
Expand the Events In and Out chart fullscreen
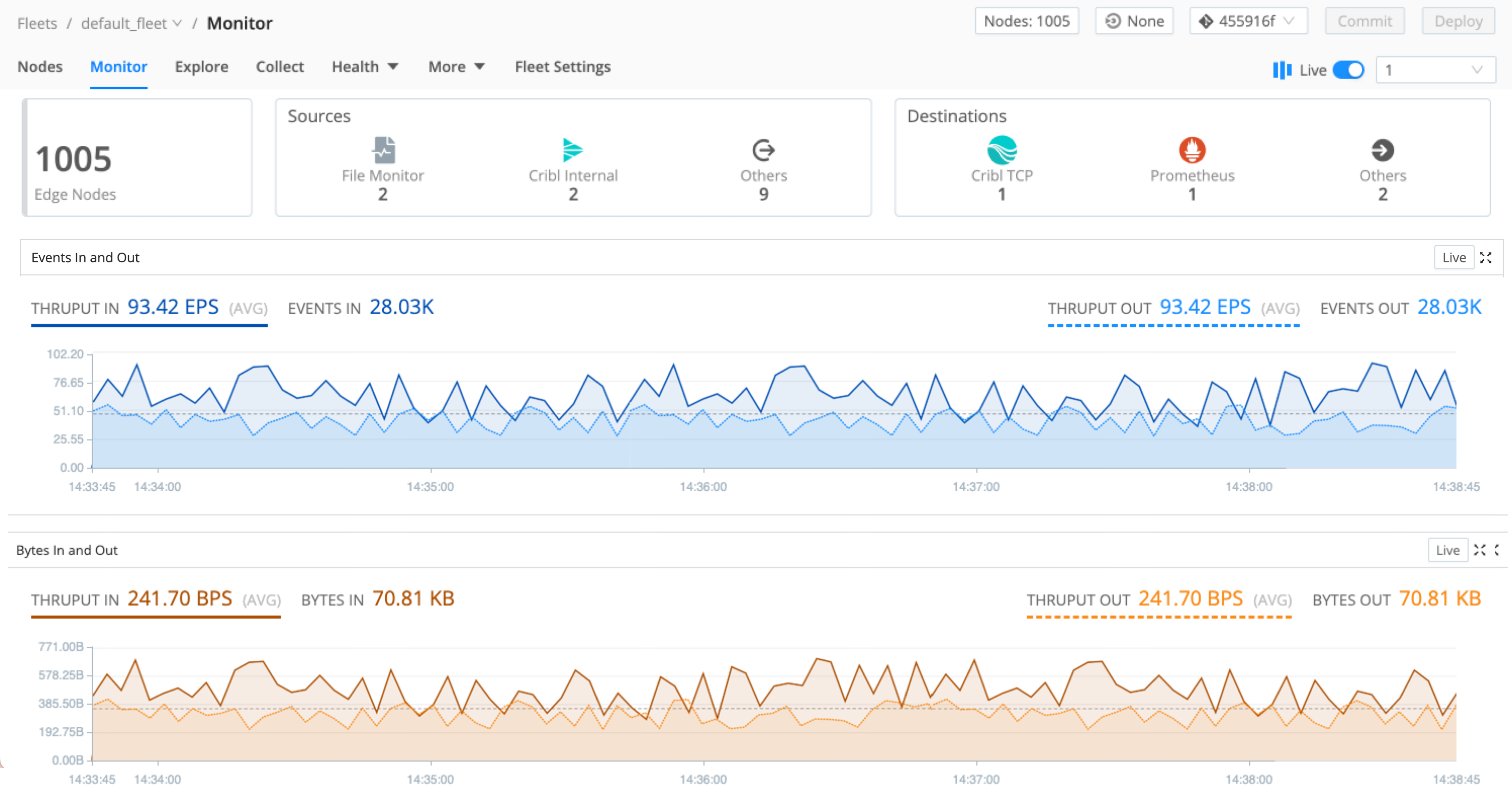(1487, 257)
